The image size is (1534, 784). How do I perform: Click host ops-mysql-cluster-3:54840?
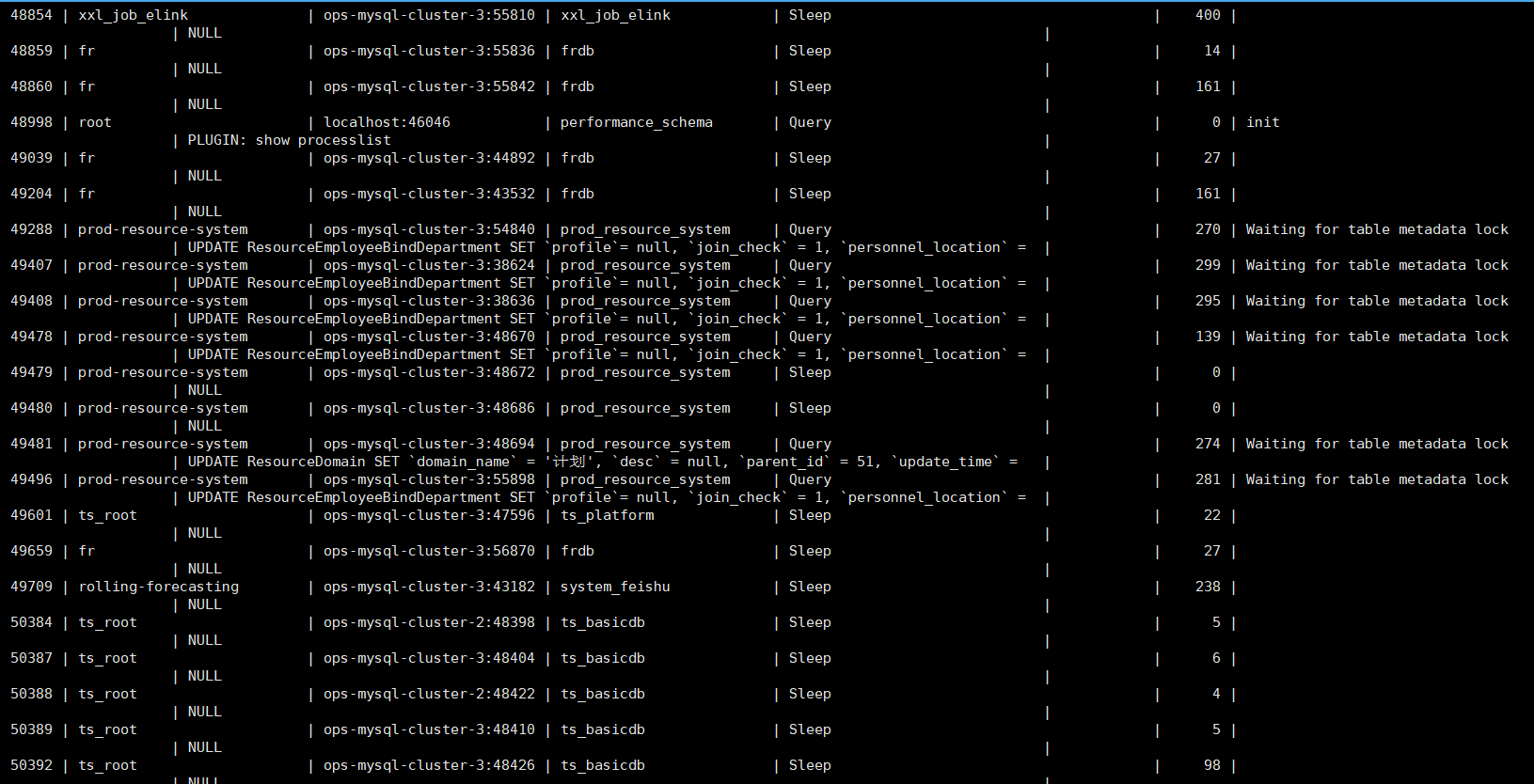(429, 229)
